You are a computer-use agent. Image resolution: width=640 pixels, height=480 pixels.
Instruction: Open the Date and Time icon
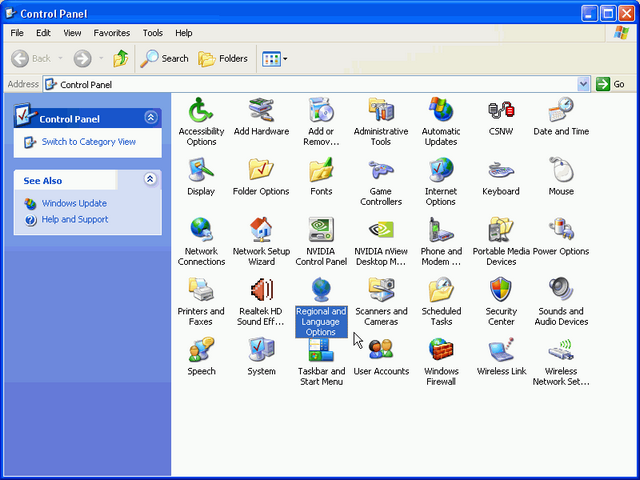click(x=561, y=109)
